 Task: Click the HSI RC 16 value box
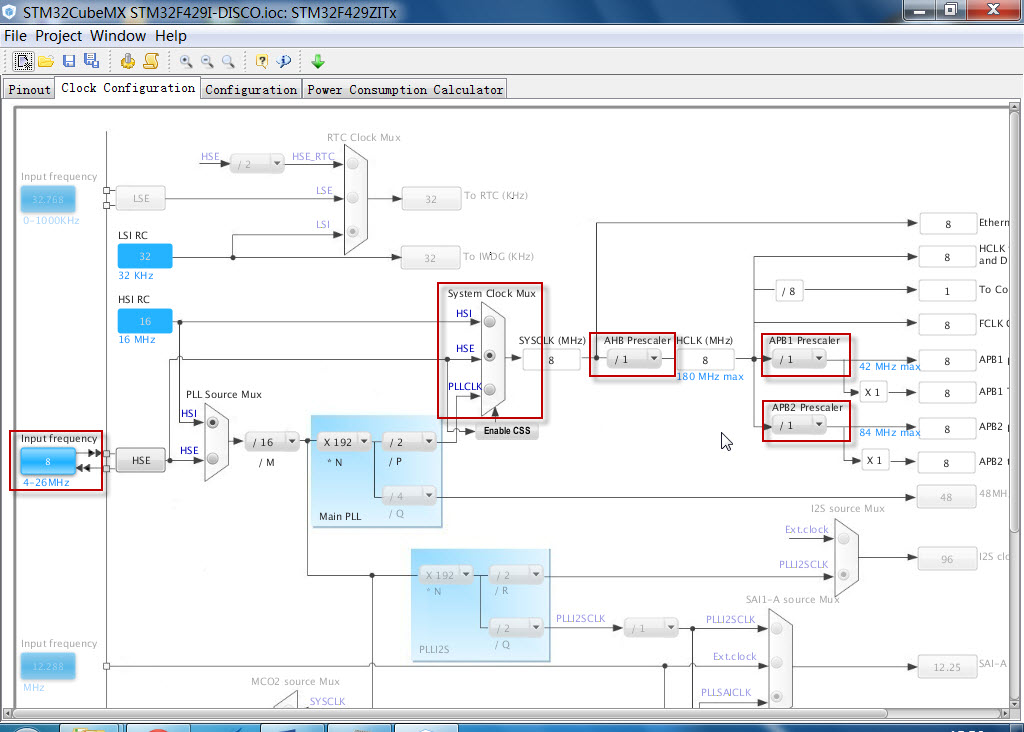pos(145,321)
